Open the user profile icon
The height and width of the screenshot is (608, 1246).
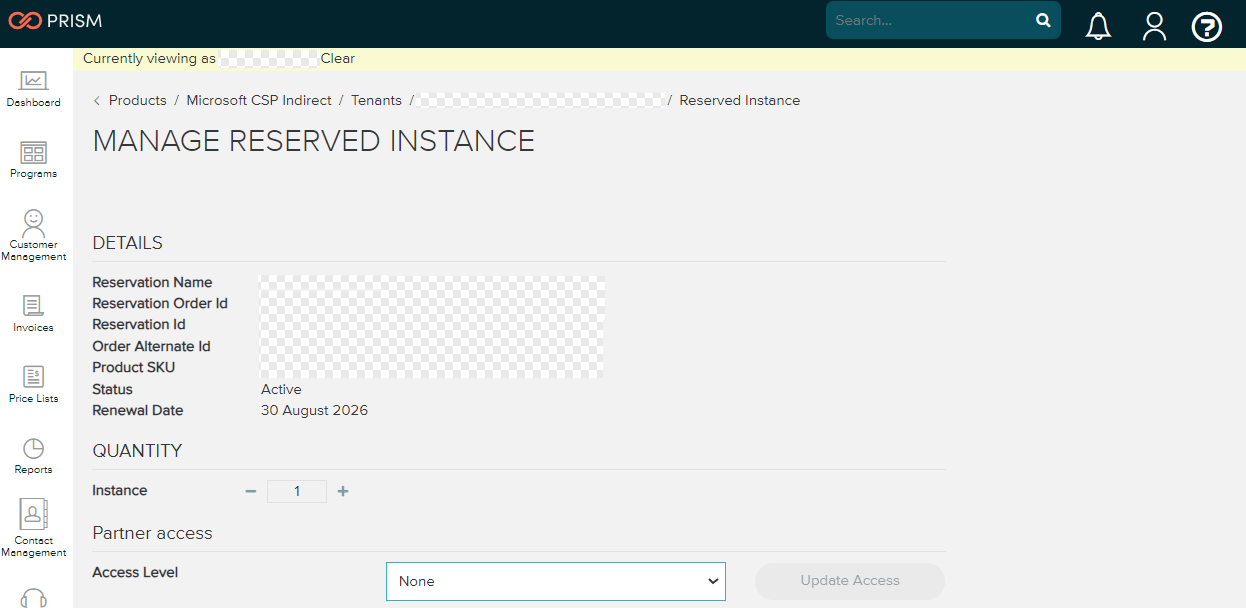point(1154,26)
